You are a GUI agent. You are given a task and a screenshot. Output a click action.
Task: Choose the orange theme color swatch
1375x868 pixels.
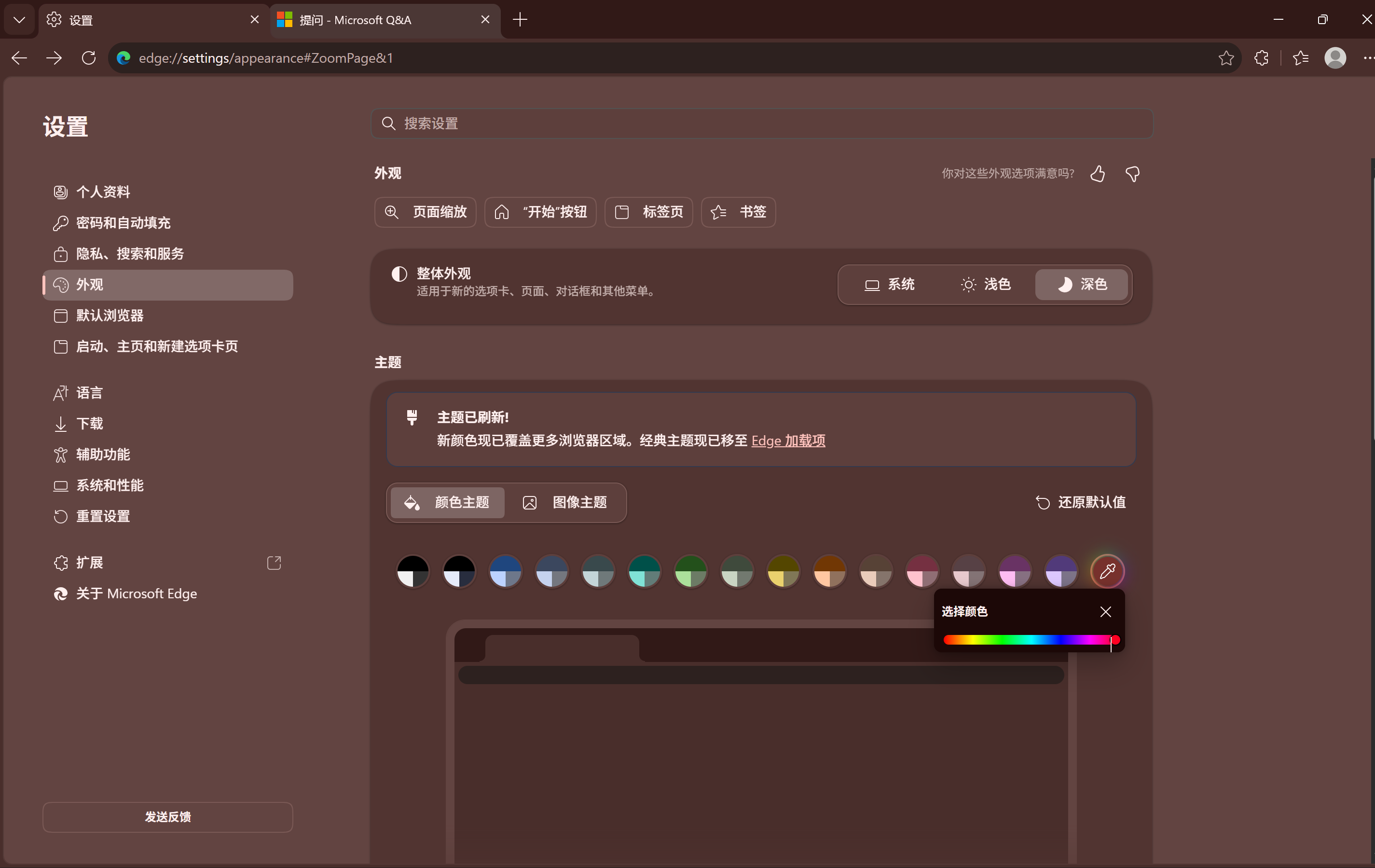pyautogui.click(x=830, y=570)
